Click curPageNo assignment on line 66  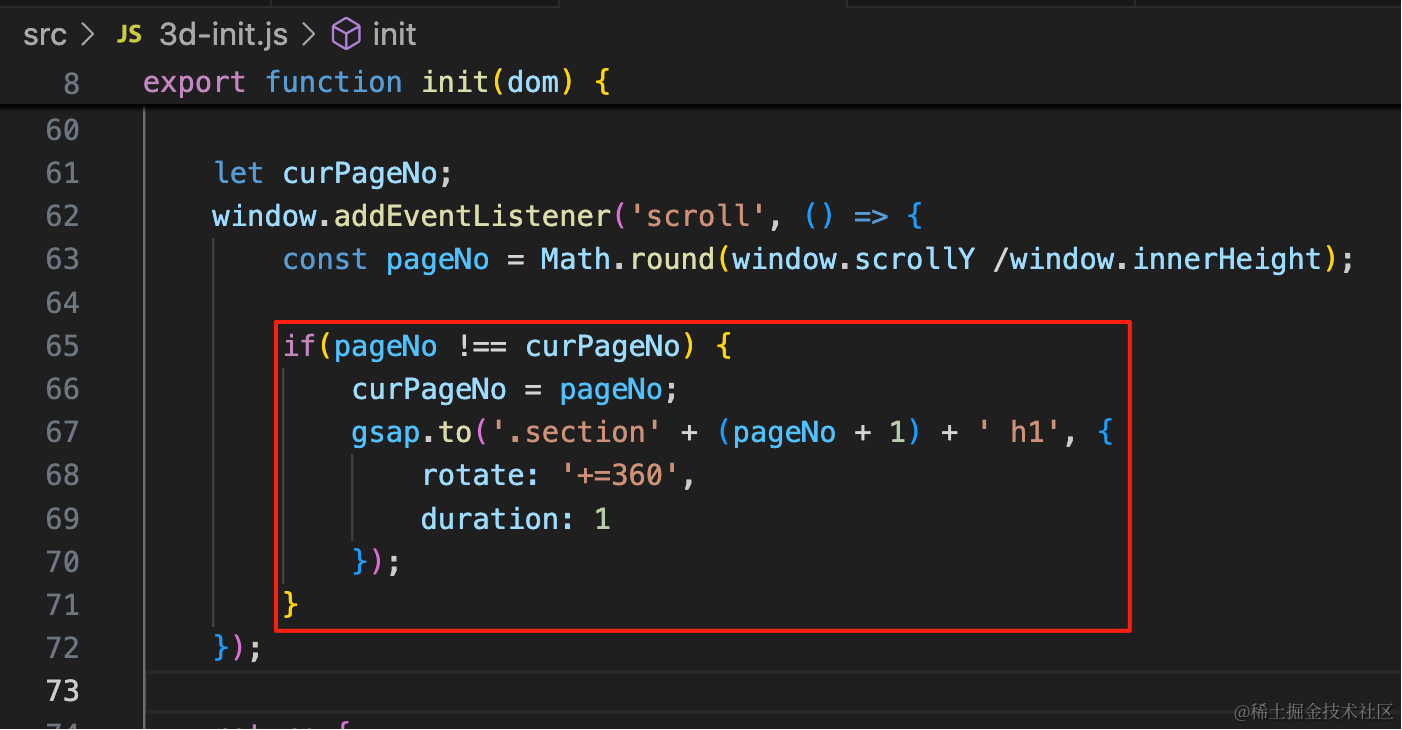(428, 389)
